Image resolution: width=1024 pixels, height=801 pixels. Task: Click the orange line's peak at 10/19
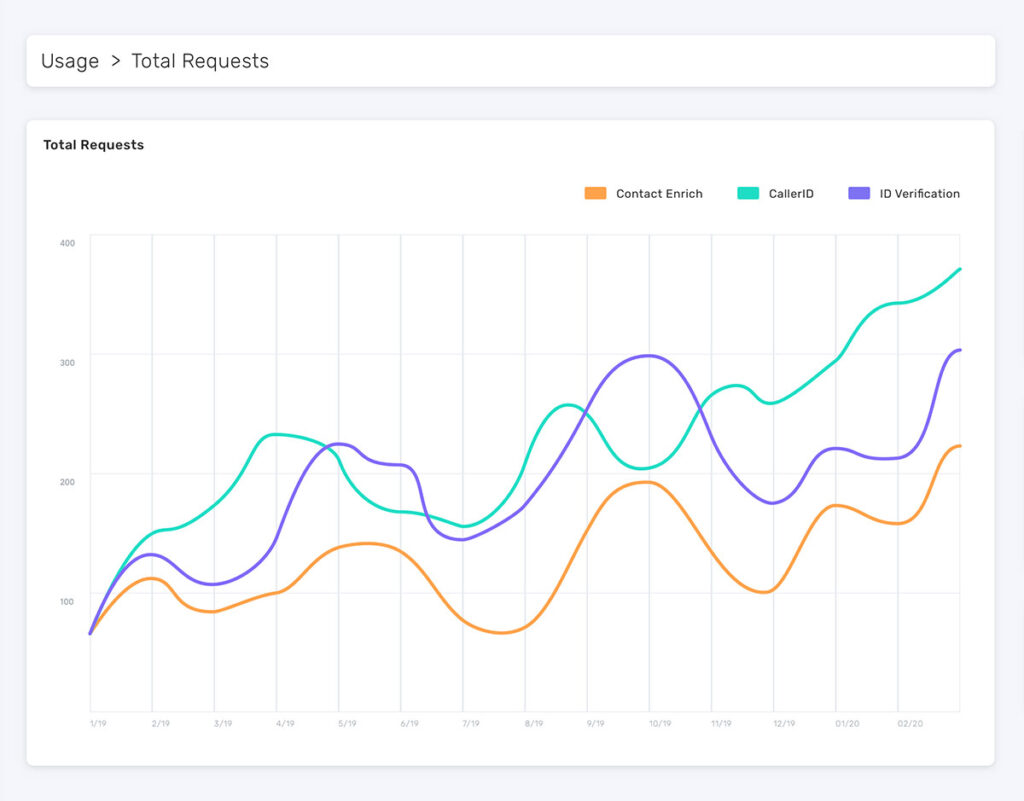coord(649,482)
